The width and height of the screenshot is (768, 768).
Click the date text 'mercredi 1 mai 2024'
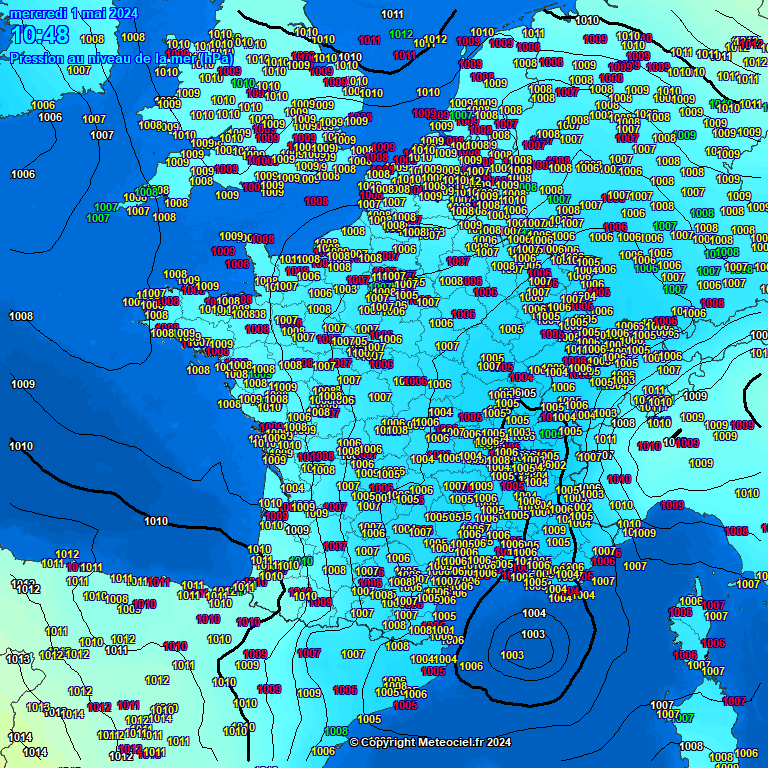[74, 13]
